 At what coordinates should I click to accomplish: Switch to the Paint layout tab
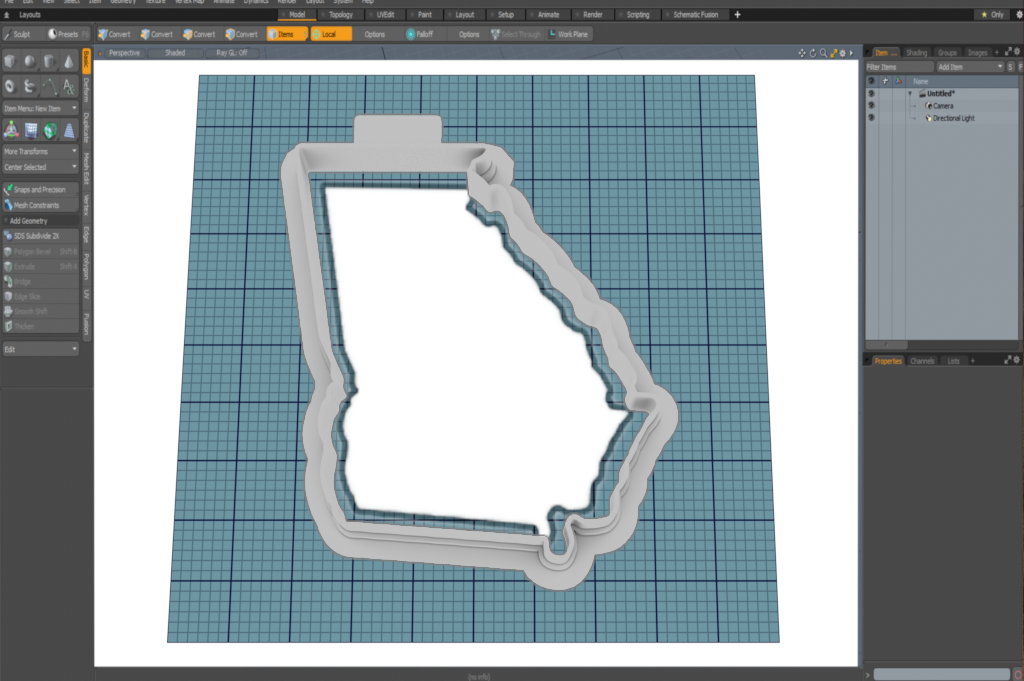tap(423, 14)
